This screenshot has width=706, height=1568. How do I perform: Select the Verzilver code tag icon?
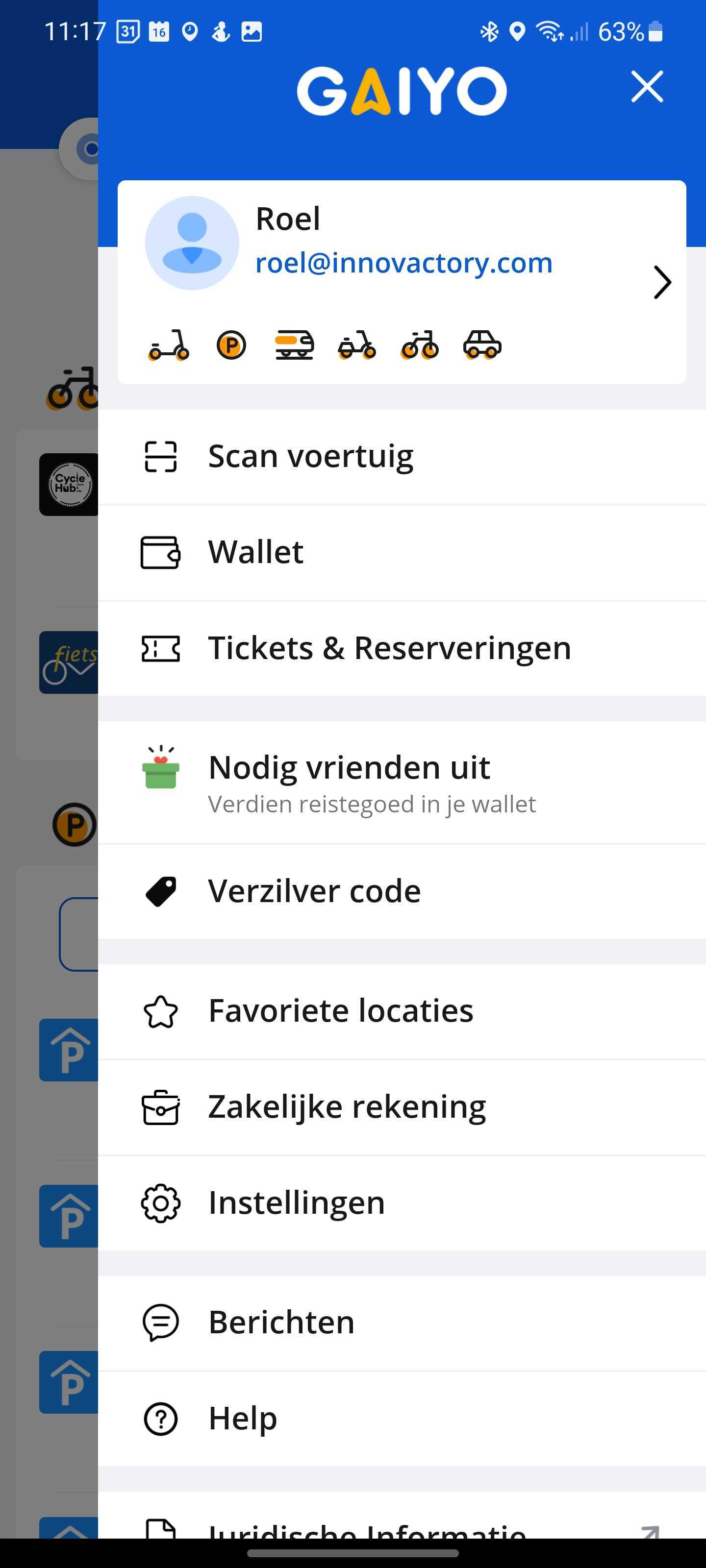coord(161,892)
